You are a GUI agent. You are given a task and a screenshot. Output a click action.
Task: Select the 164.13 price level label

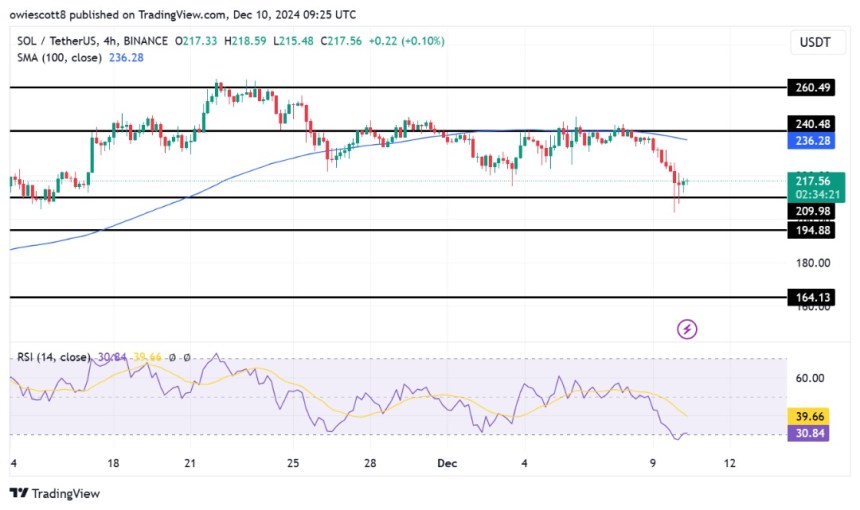(x=811, y=297)
